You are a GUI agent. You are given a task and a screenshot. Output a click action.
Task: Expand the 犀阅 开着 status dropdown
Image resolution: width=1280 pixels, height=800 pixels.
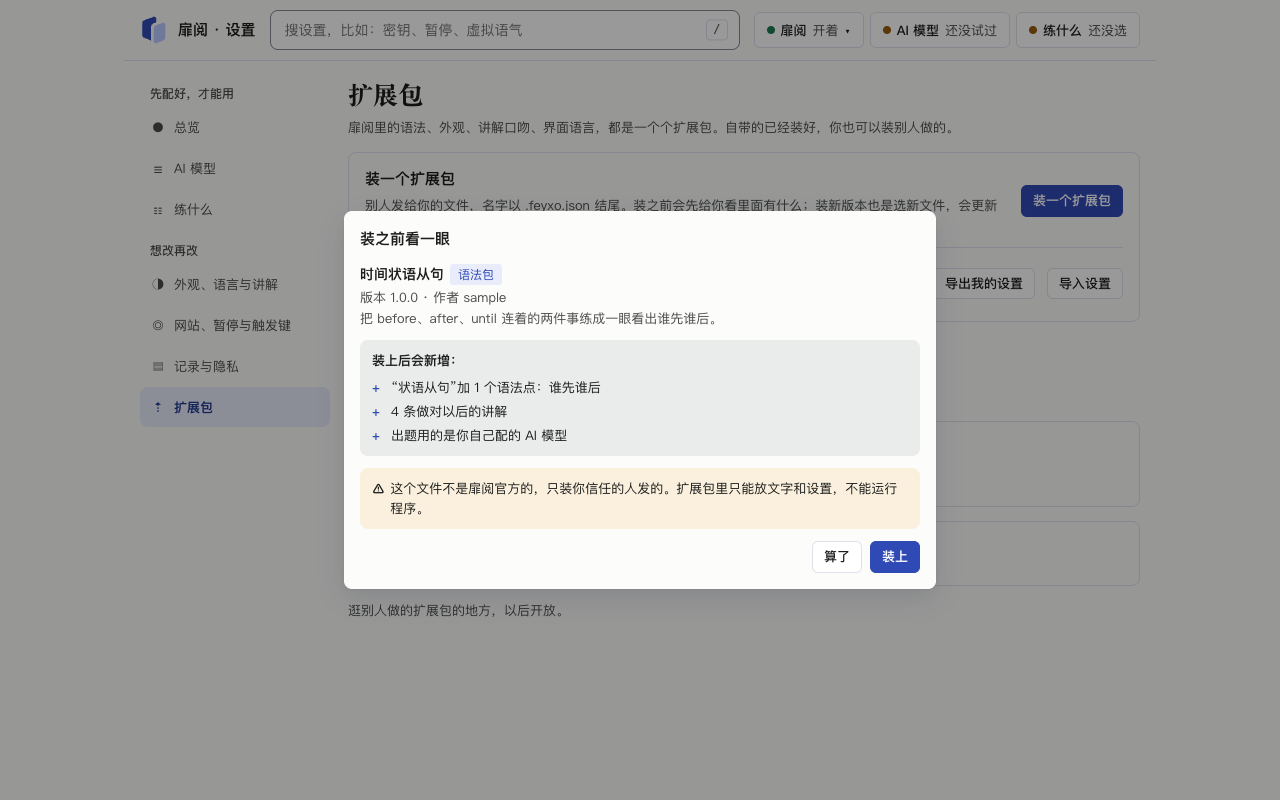pyautogui.click(x=809, y=30)
